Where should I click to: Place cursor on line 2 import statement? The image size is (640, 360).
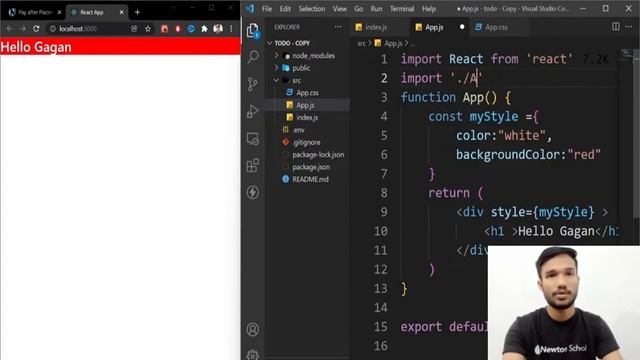coord(441,78)
